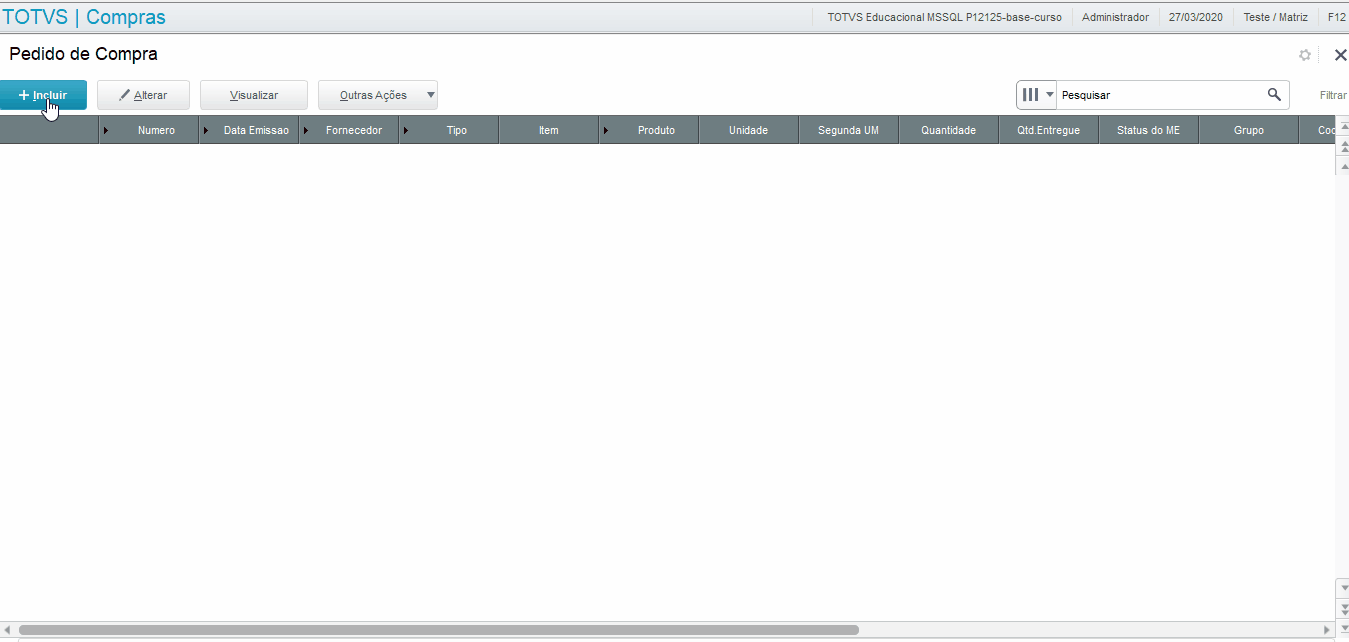Click the sort arrow in the Numero column

106,131
